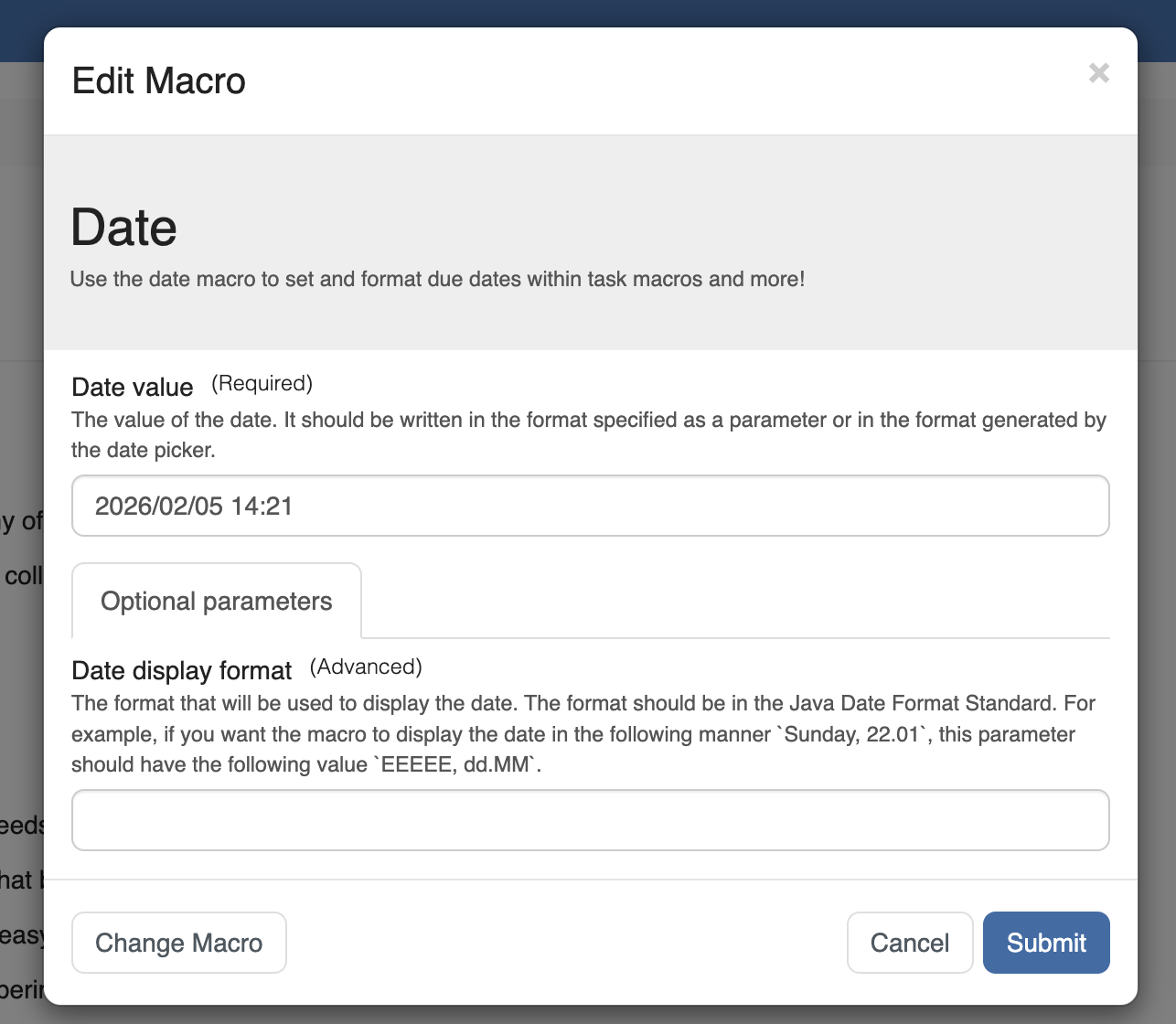Click the 'Edit Macro' dialog title
The height and width of the screenshot is (1024, 1176).
(x=159, y=81)
